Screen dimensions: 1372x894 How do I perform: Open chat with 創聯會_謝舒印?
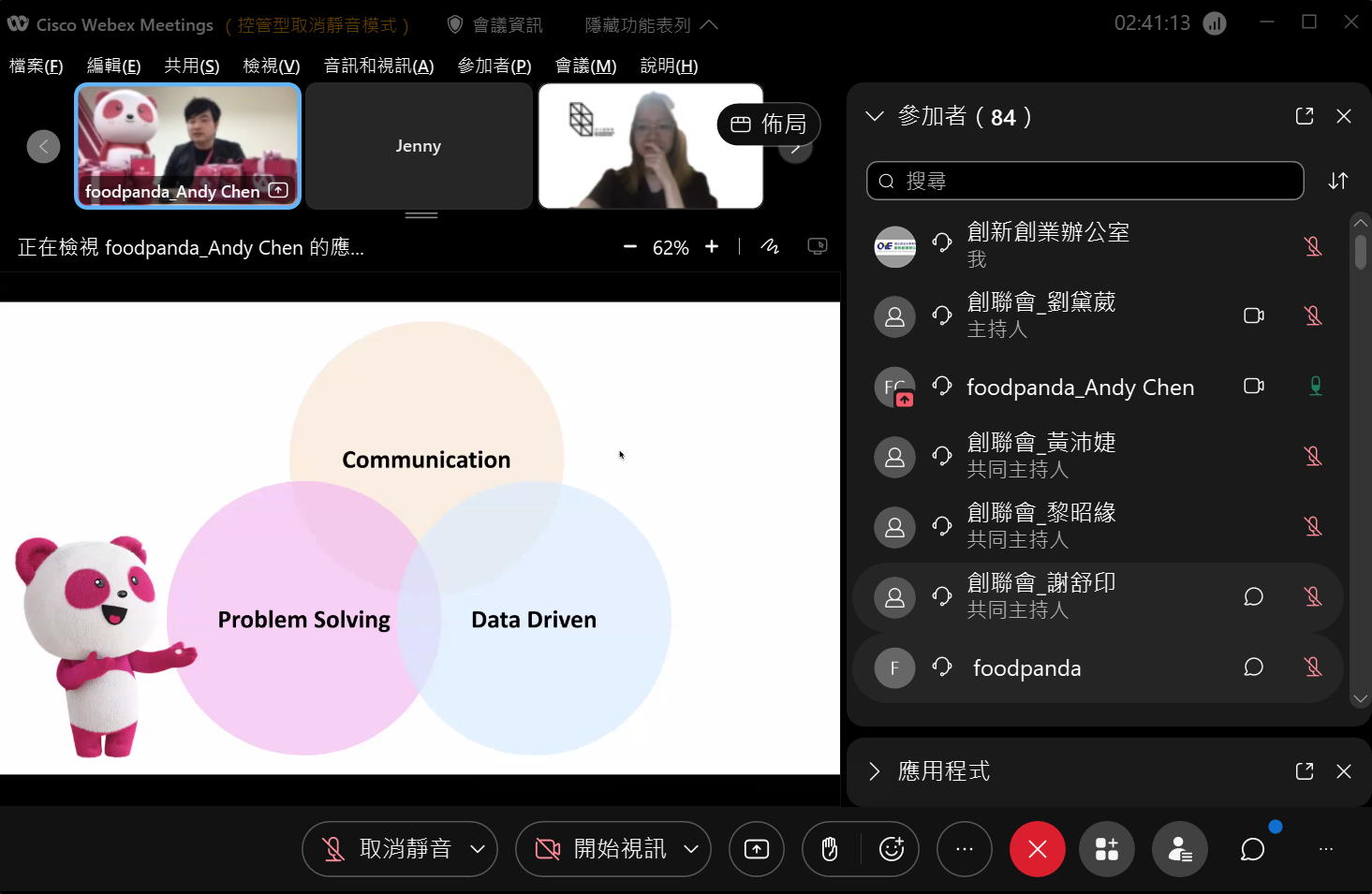coord(1254,596)
